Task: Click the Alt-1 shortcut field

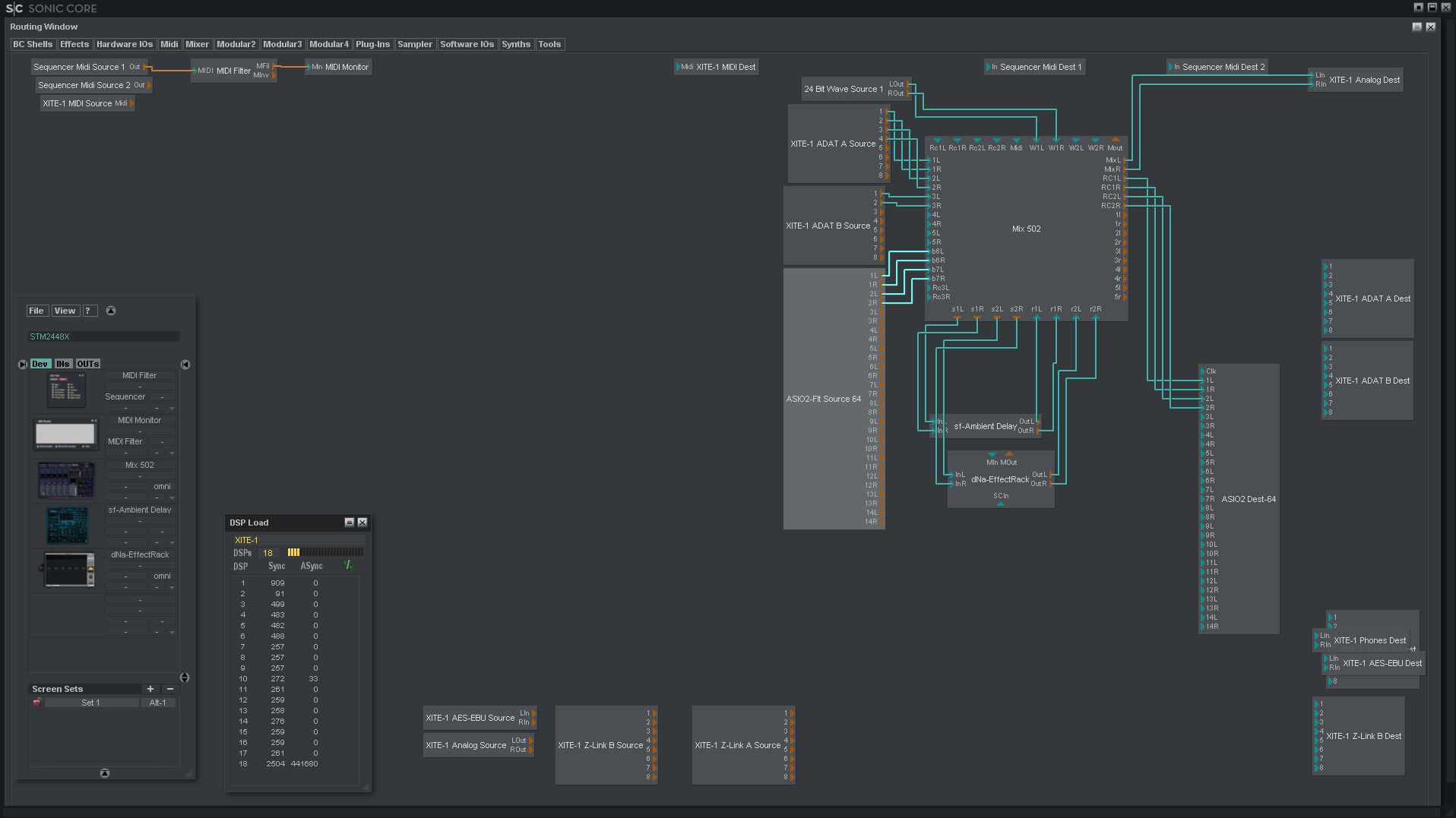Action: point(158,703)
